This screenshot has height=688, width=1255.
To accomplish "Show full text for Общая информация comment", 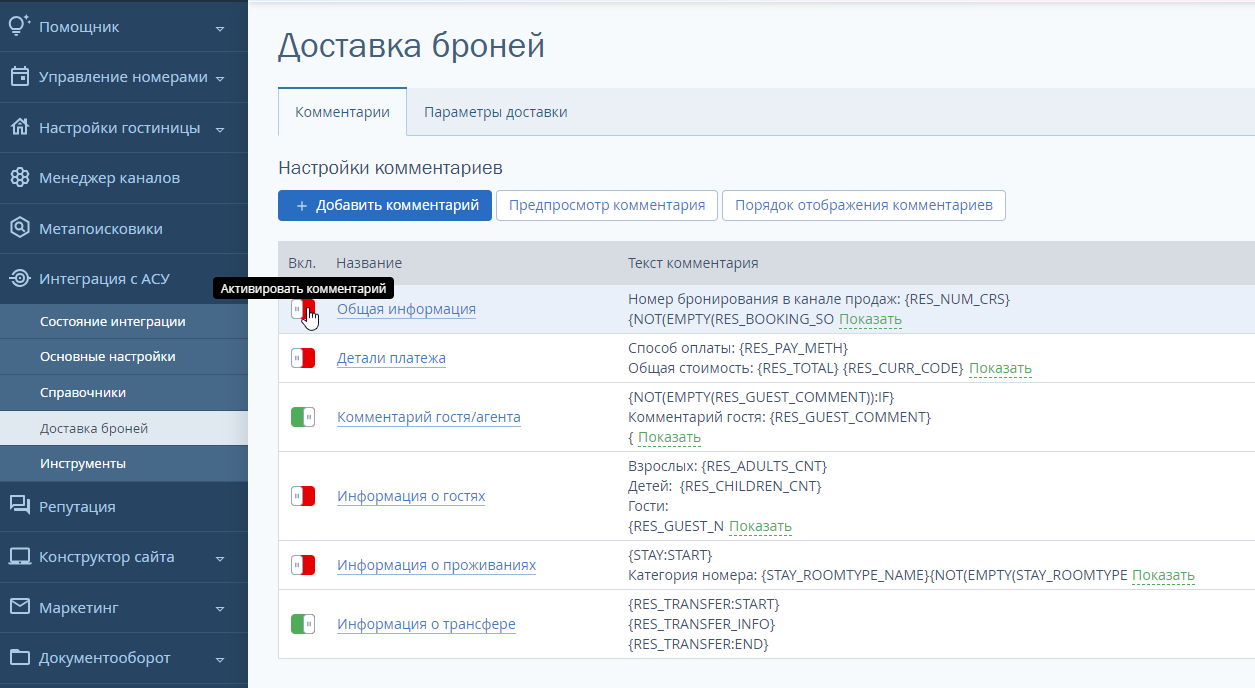I will click(x=870, y=320).
